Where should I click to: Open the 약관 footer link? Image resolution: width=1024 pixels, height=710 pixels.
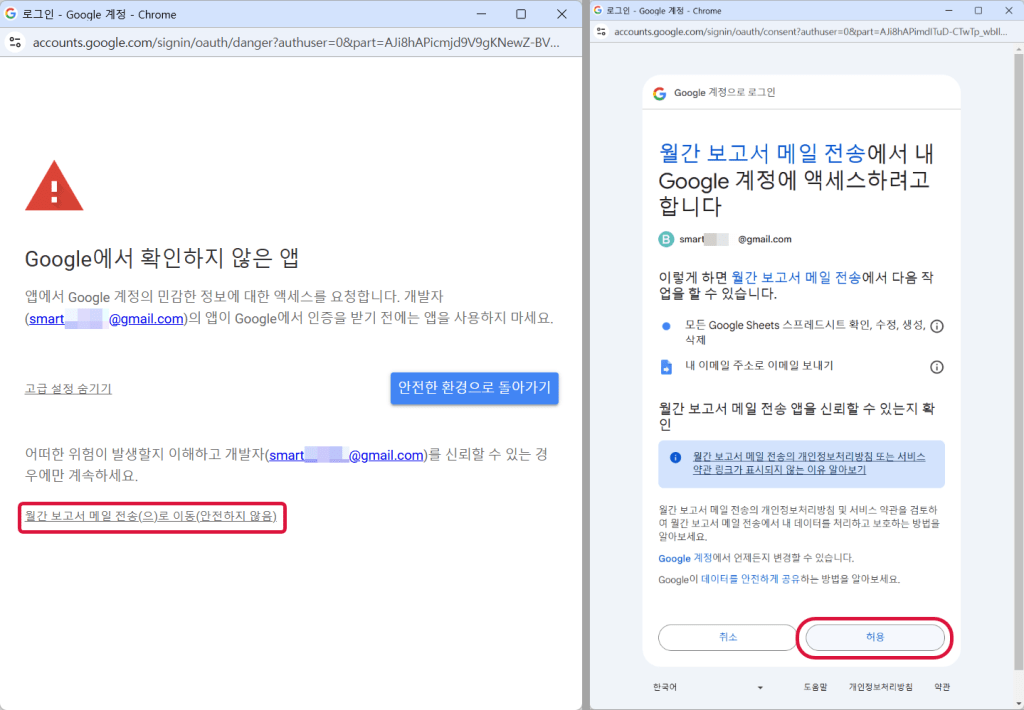point(942,688)
